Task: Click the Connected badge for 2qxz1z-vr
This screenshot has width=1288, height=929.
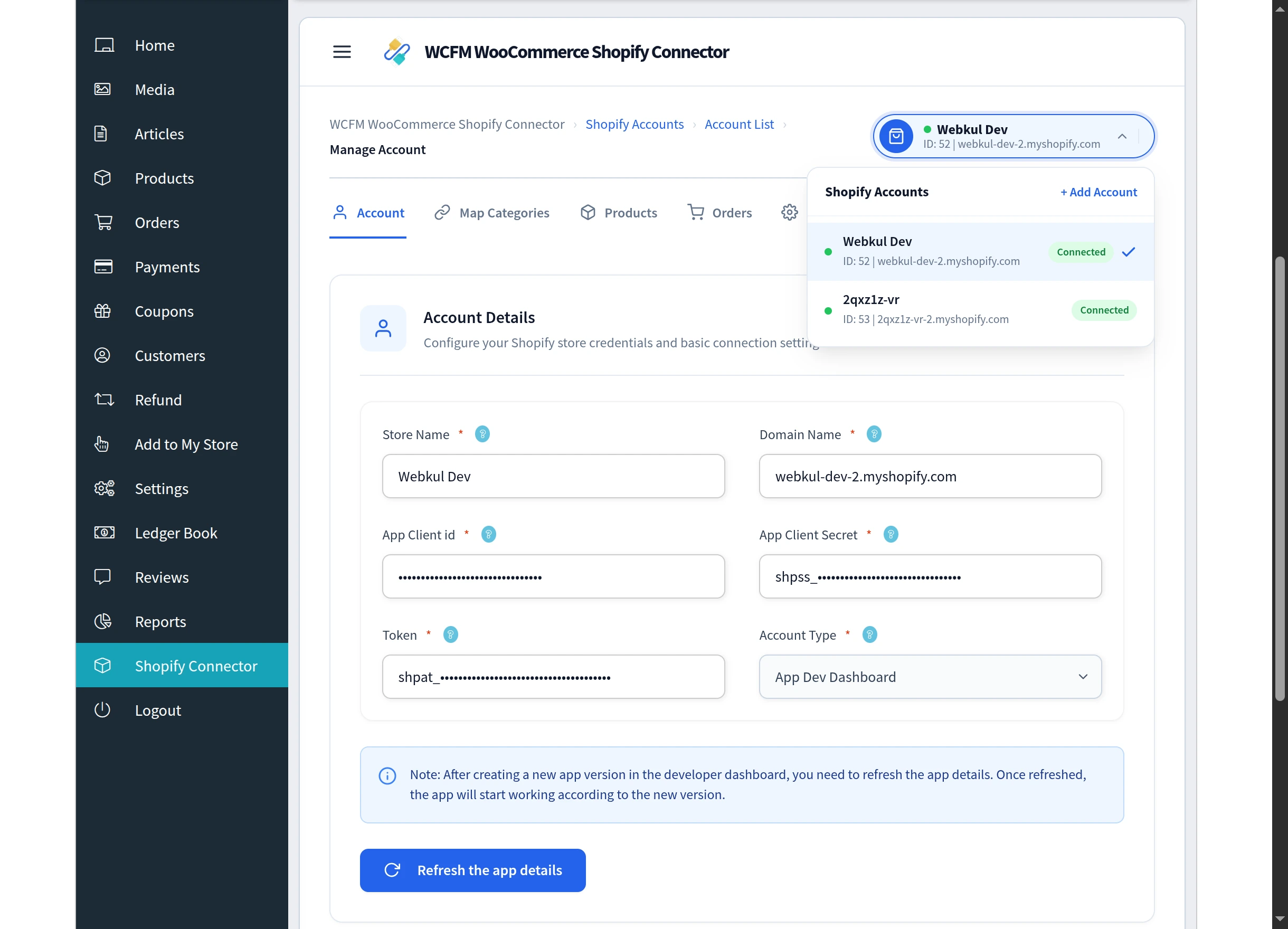Action: (x=1104, y=309)
